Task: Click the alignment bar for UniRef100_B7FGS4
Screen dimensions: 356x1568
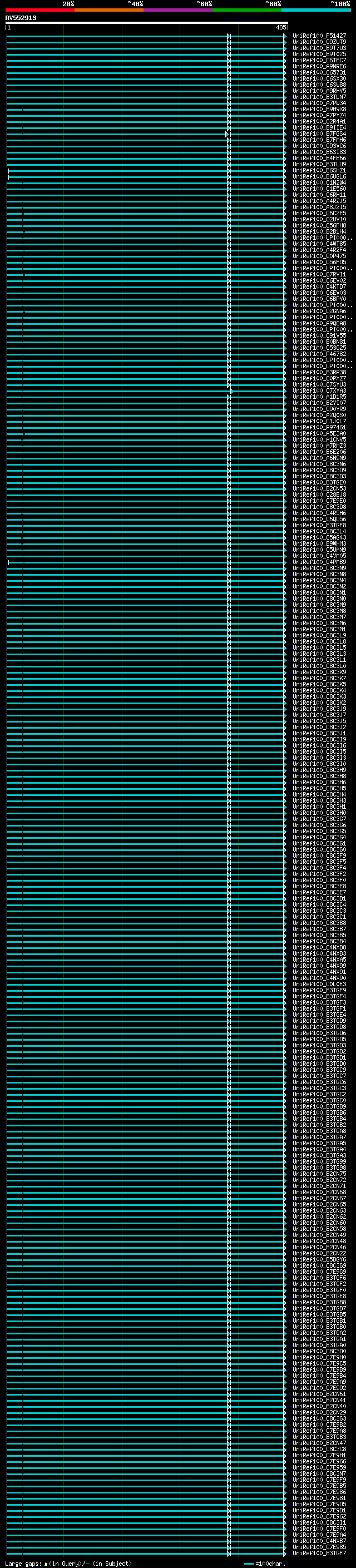Action: (x=146, y=134)
